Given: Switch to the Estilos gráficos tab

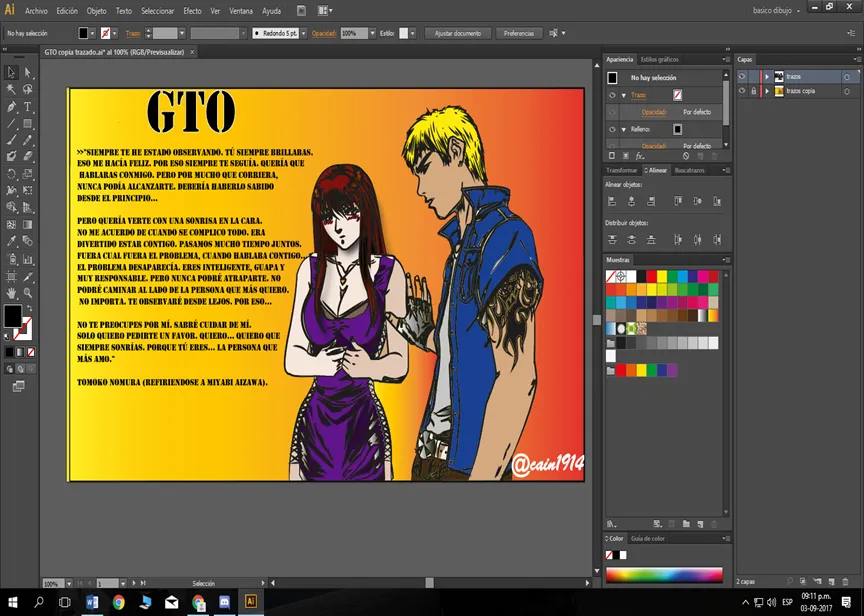Looking at the screenshot, I should click(x=660, y=60).
